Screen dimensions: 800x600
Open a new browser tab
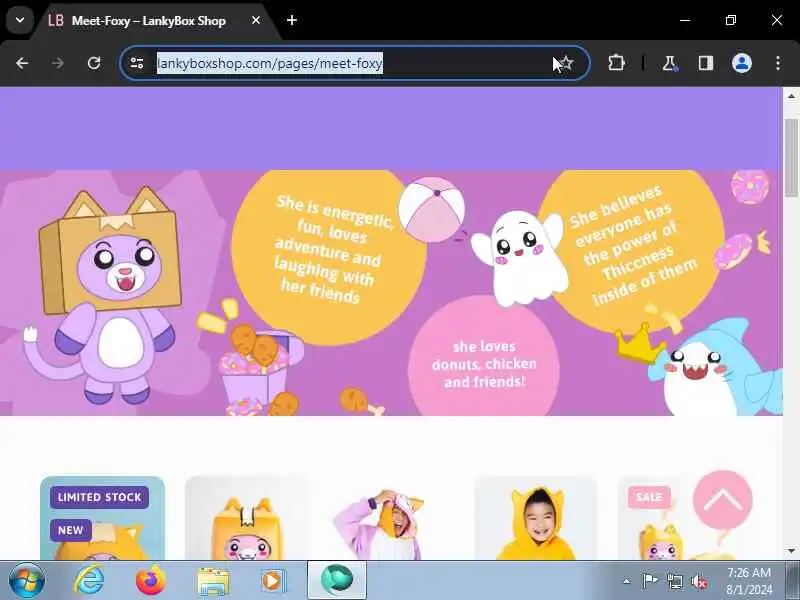pyautogui.click(x=292, y=20)
